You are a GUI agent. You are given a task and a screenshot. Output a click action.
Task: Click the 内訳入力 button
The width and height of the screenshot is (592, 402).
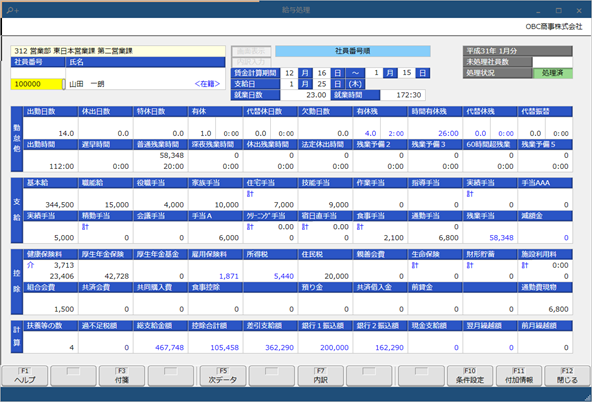click(x=251, y=62)
